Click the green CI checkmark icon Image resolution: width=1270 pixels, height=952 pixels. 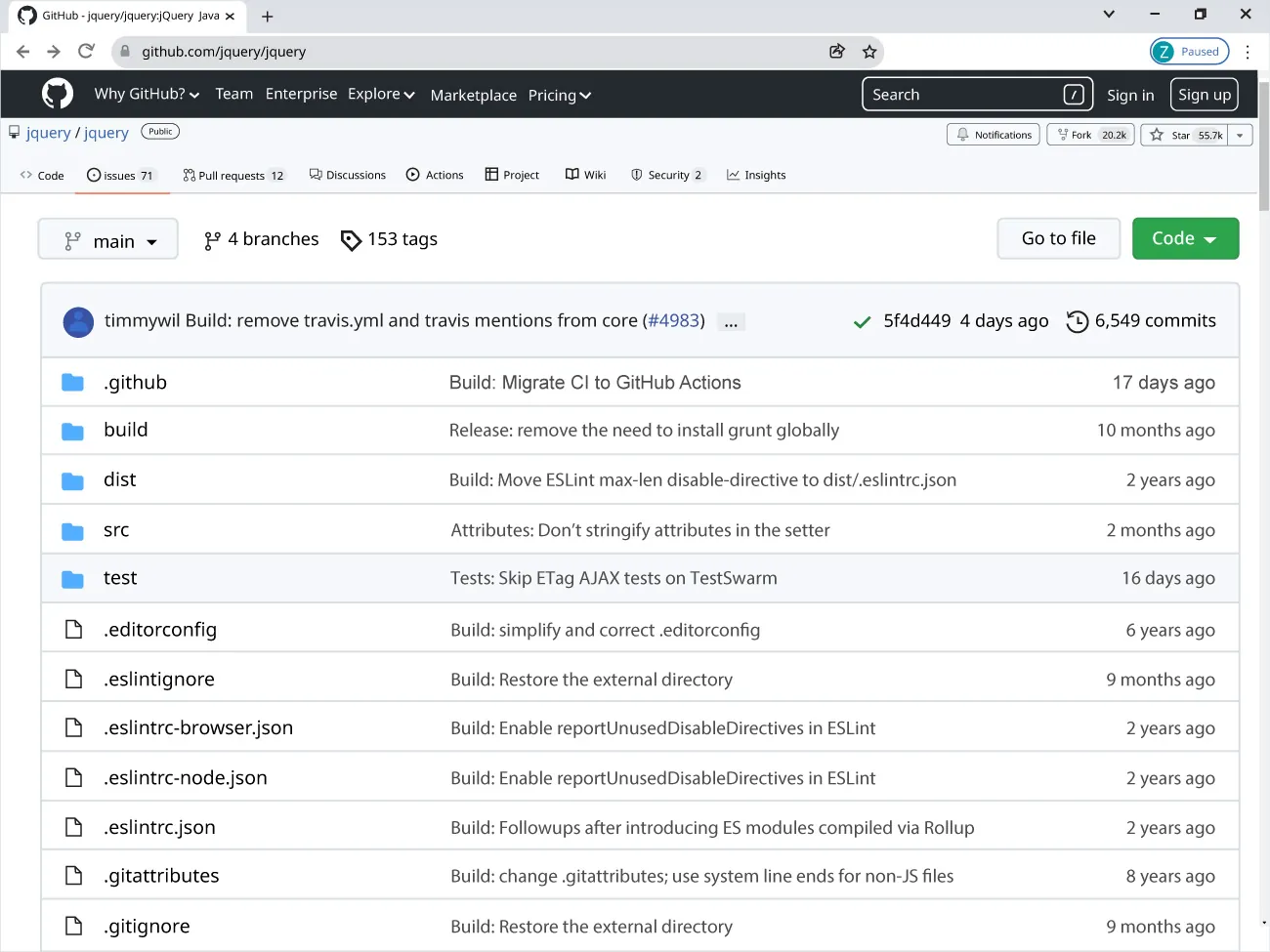[x=862, y=320]
